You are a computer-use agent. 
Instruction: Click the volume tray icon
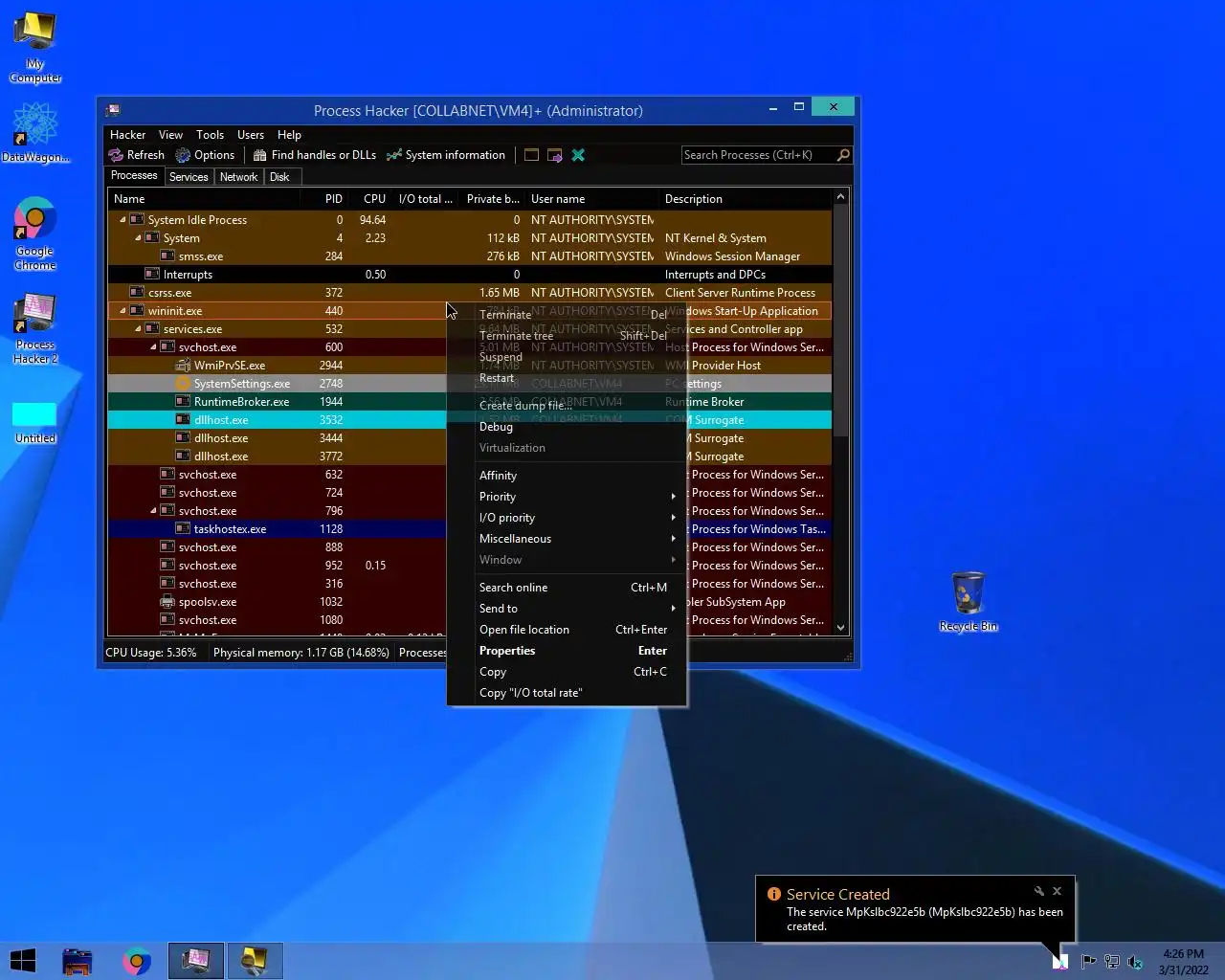click(x=1135, y=962)
